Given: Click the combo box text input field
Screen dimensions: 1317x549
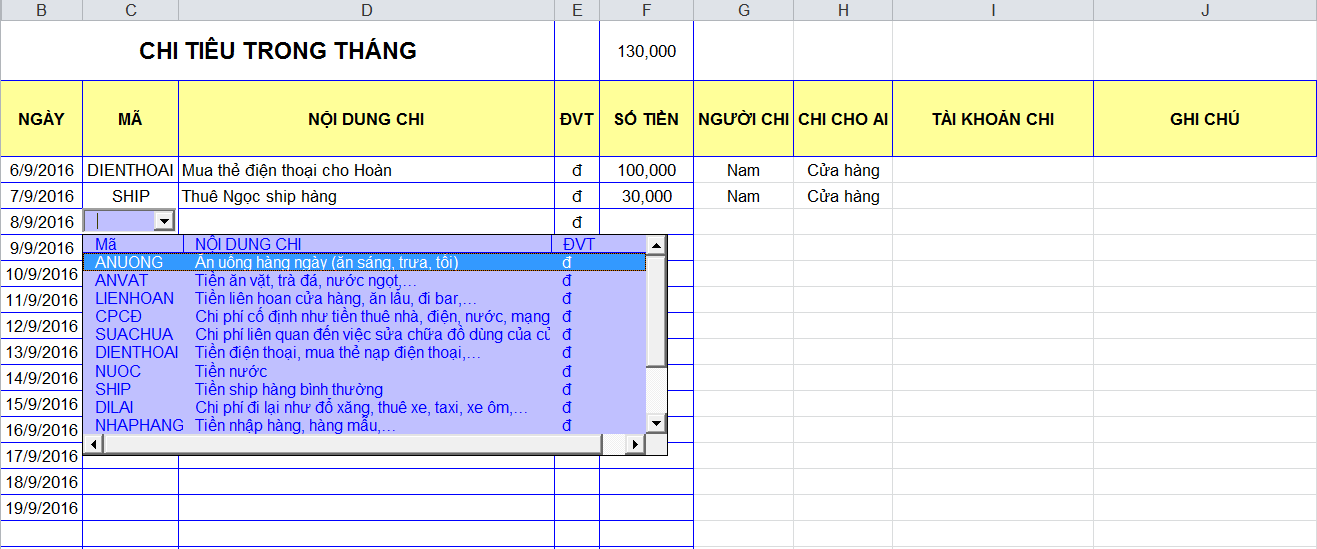Looking at the screenshot, I should [x=120, y=221].
